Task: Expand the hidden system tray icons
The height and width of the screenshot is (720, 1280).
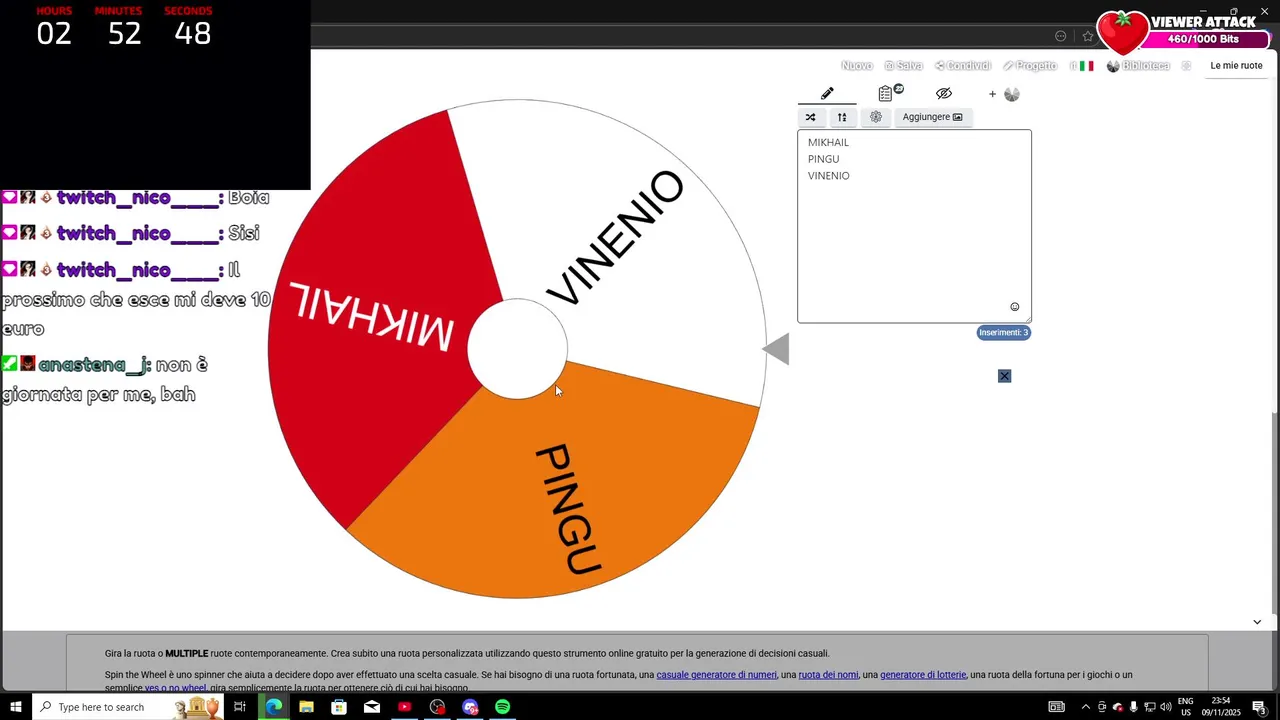Action: (1086, 707)
